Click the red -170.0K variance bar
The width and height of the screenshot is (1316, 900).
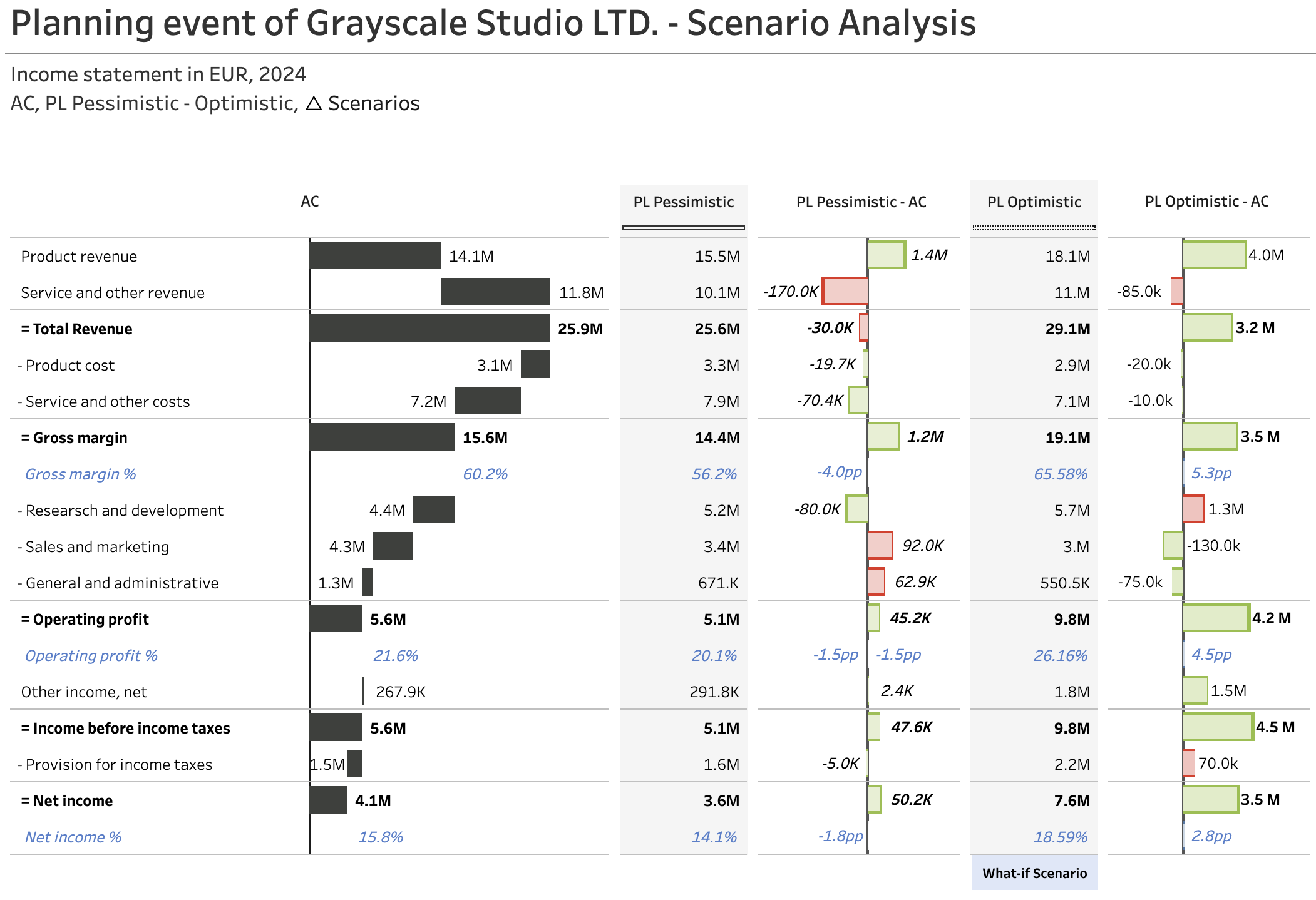[845, 291]
